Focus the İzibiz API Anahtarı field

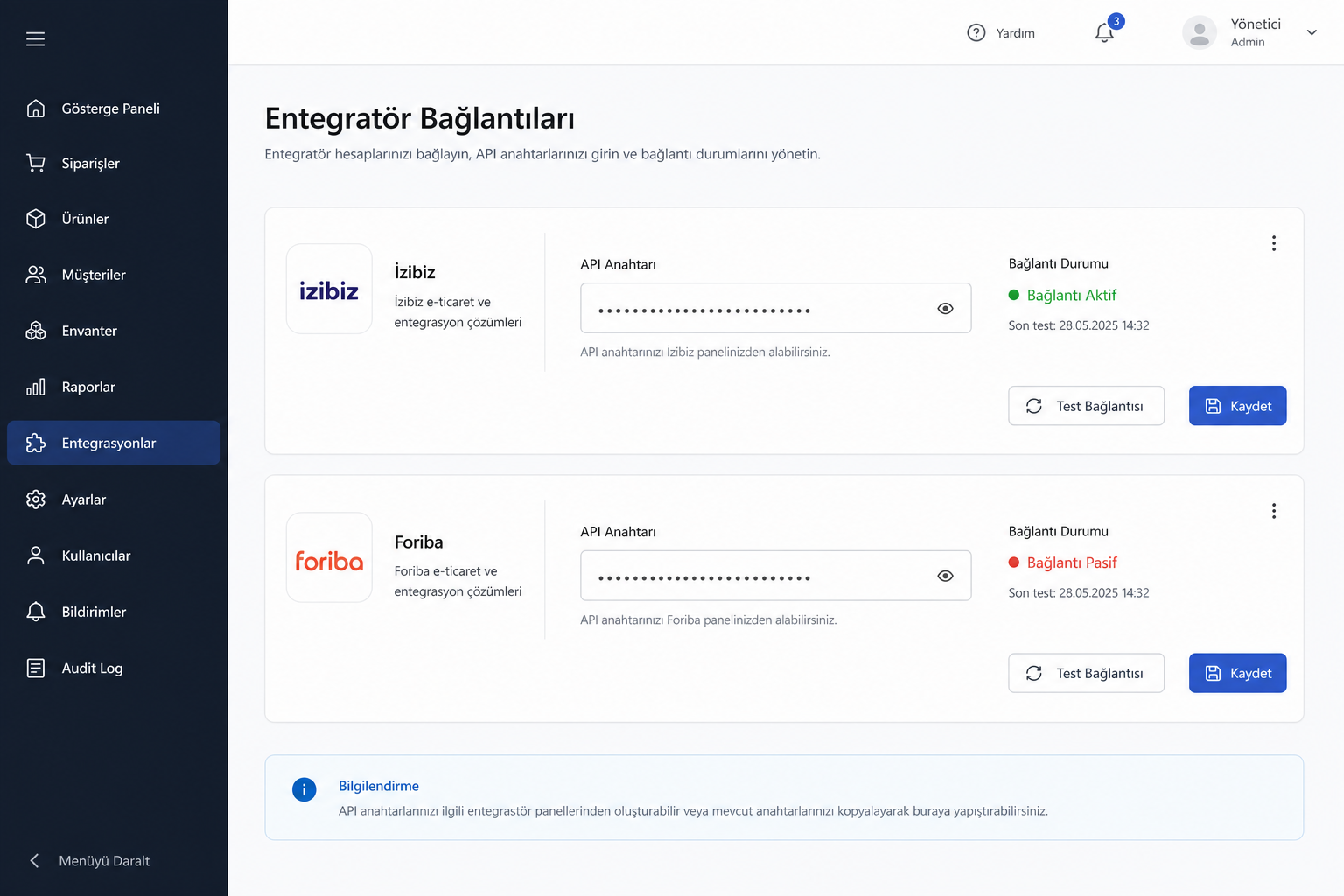(x=776, y=308)
